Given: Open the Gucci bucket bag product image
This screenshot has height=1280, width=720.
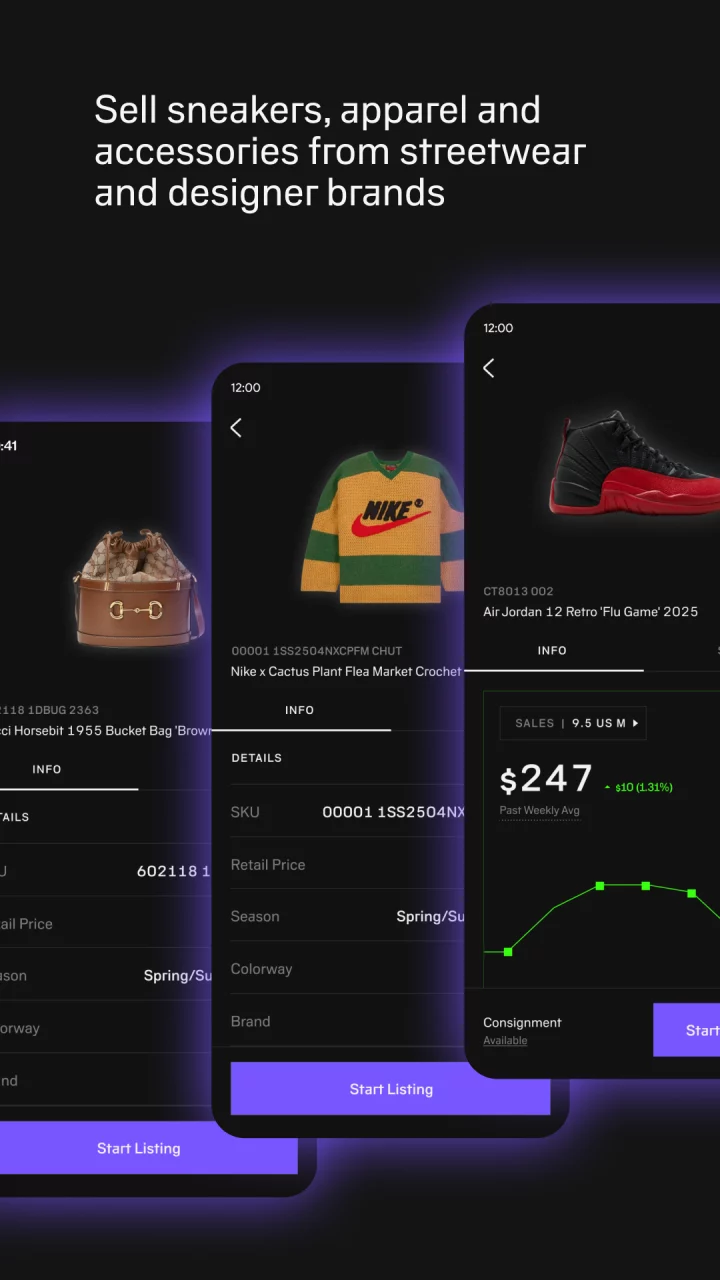Looking at the screenshot, I should [x=138, y=590].
